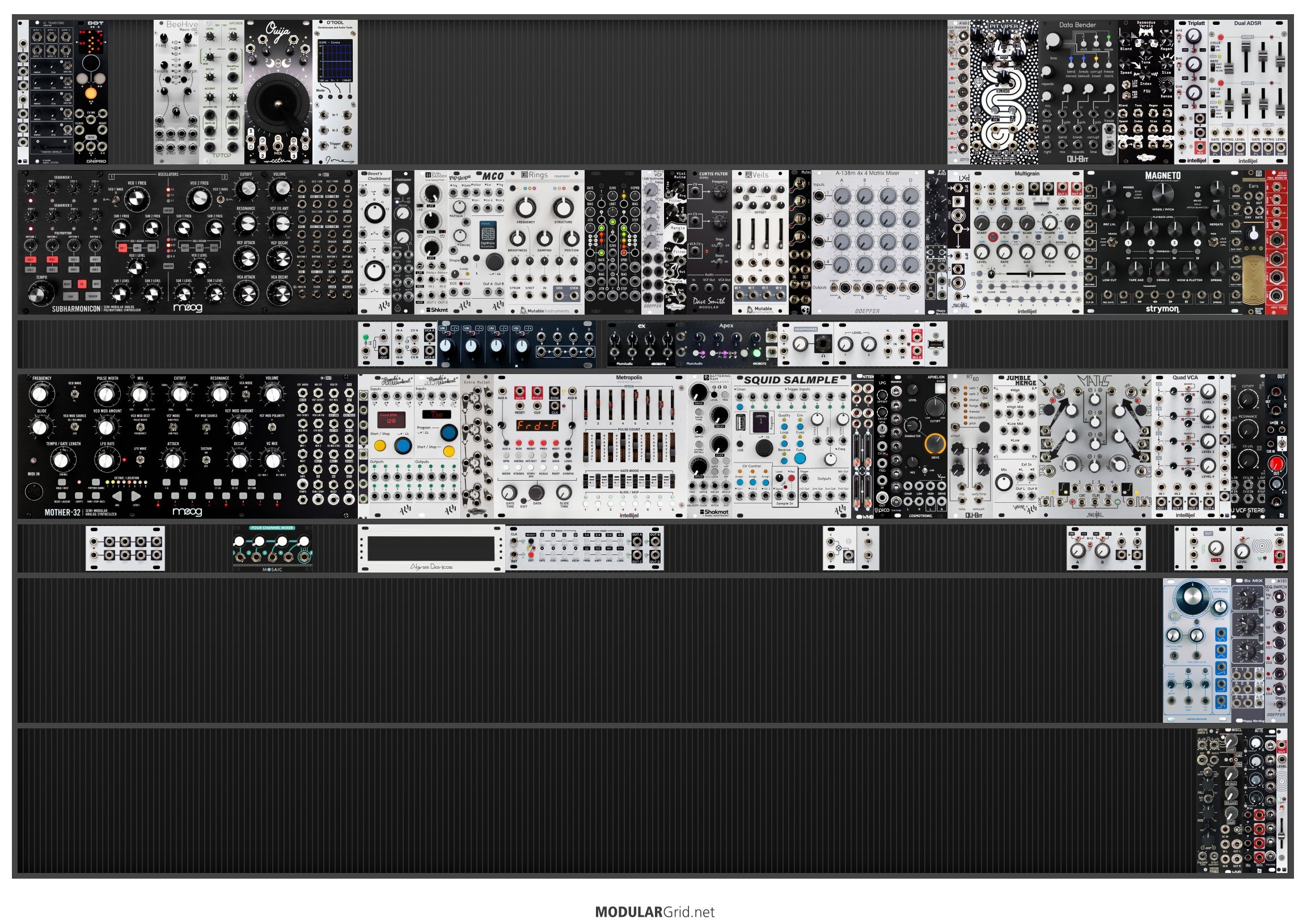The width and height of the screenshot is (1311, 924).
Task: Toggle the Mother-32 VCO MOD SOURCE switch
Action: click(x=75, y=426)
